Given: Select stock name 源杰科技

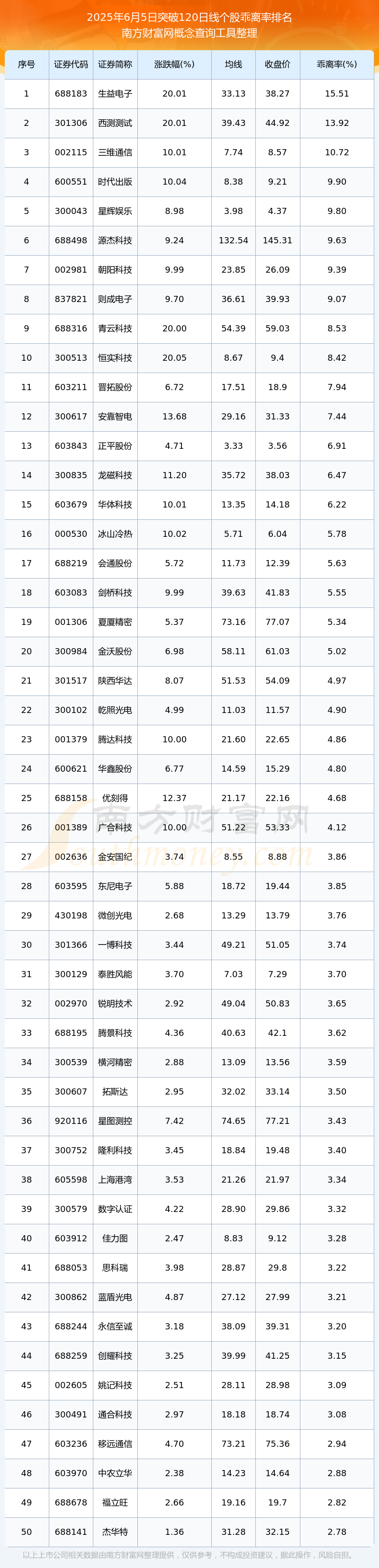Looking at the screenshot, I should pos(115,241).
